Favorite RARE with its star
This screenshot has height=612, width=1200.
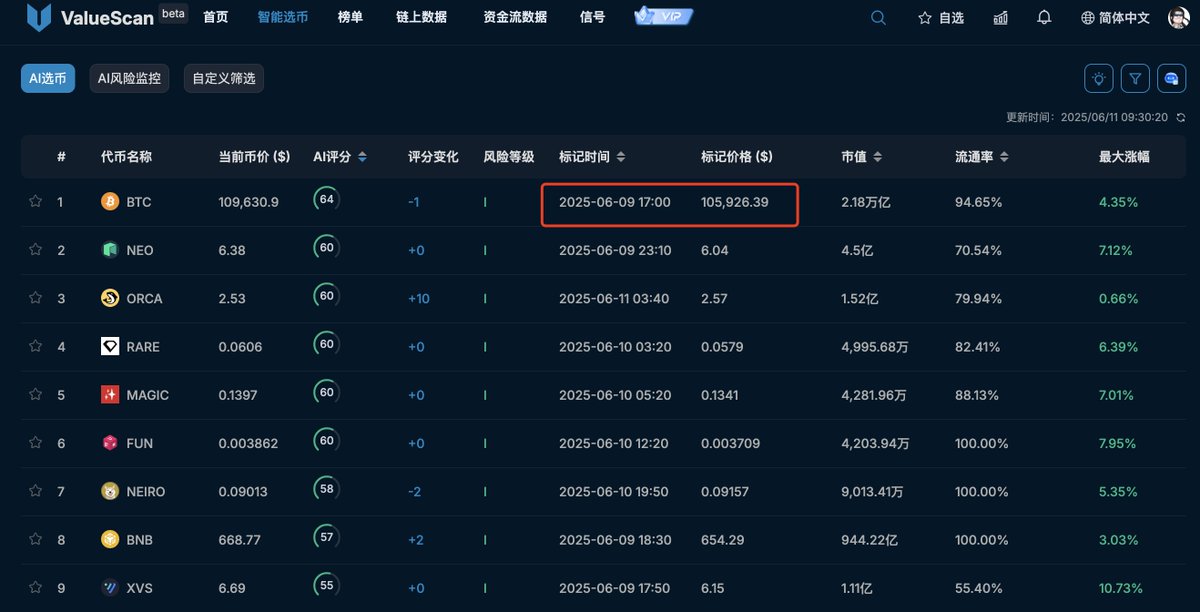(x=36, y=345)
